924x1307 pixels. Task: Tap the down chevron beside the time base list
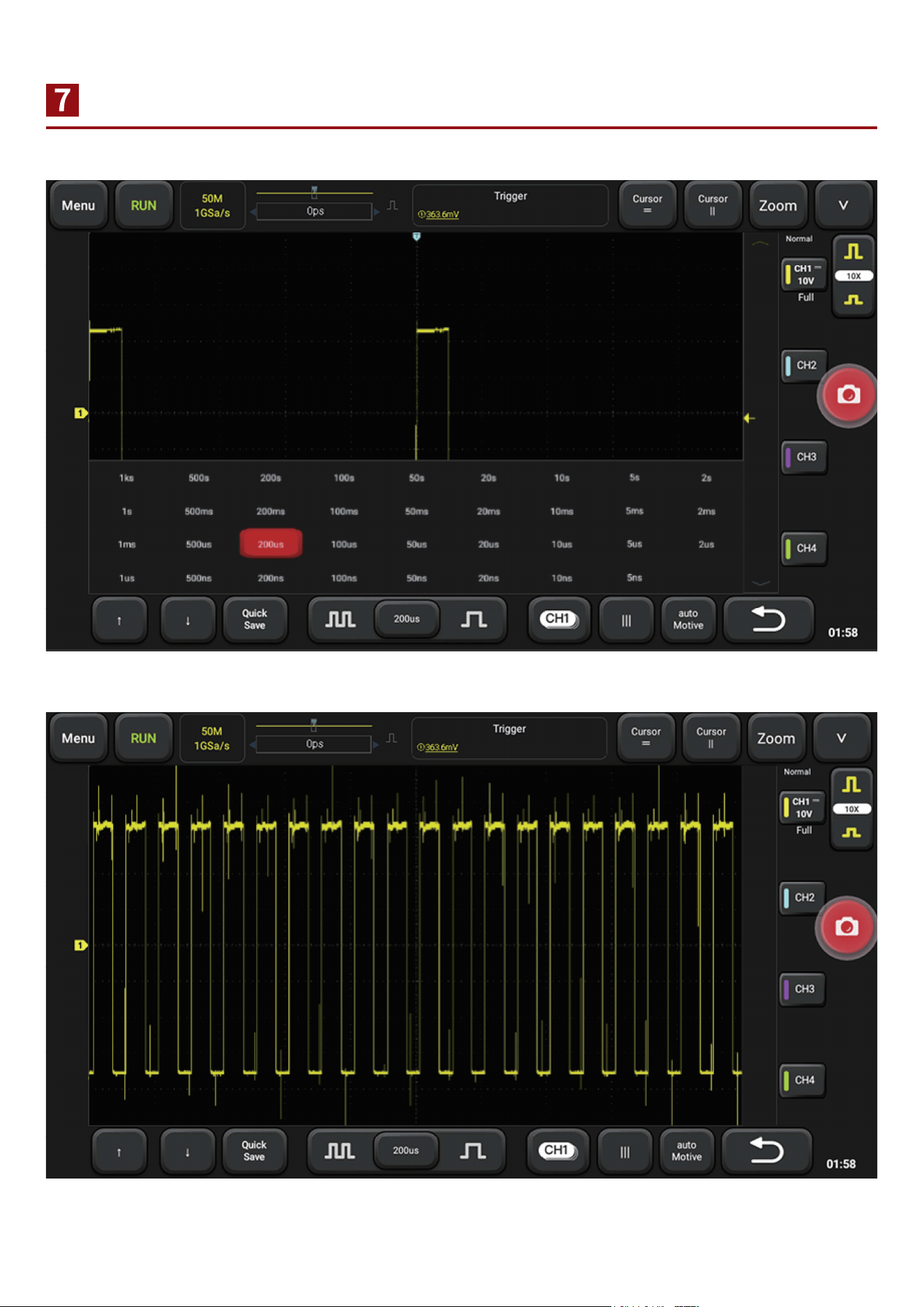point(761,583)
